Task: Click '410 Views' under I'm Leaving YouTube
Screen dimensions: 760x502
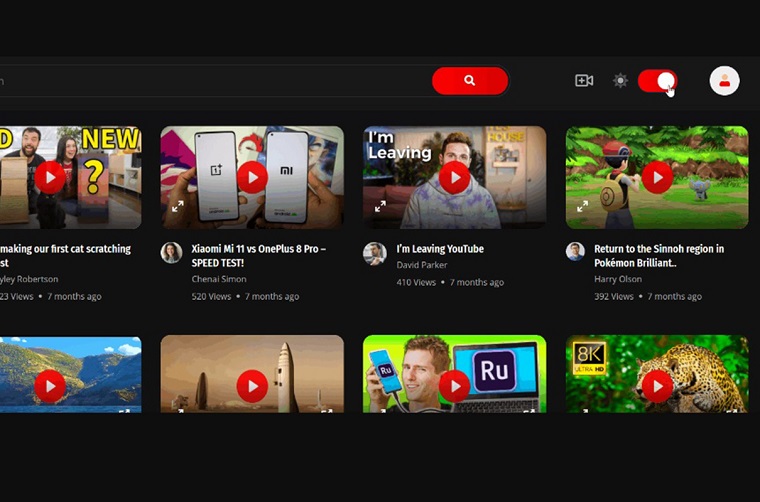Action: pos(416,282)
